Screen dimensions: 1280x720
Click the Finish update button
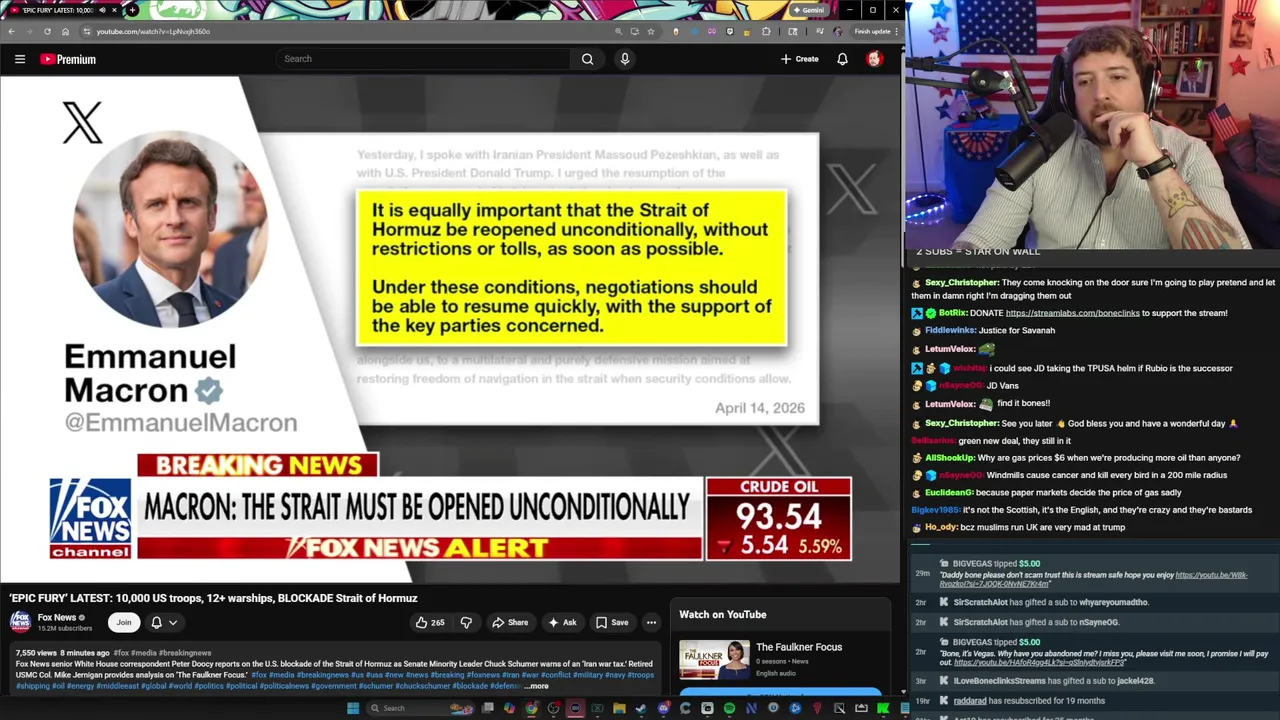tap(872, 31)
